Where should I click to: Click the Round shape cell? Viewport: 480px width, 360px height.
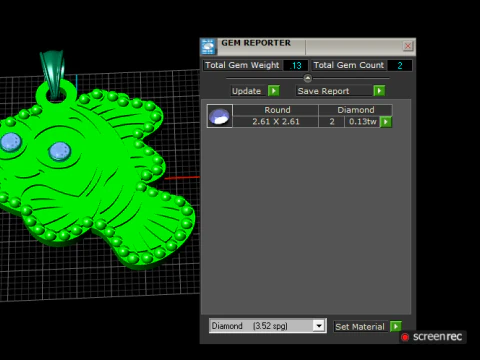coord(276,110)
